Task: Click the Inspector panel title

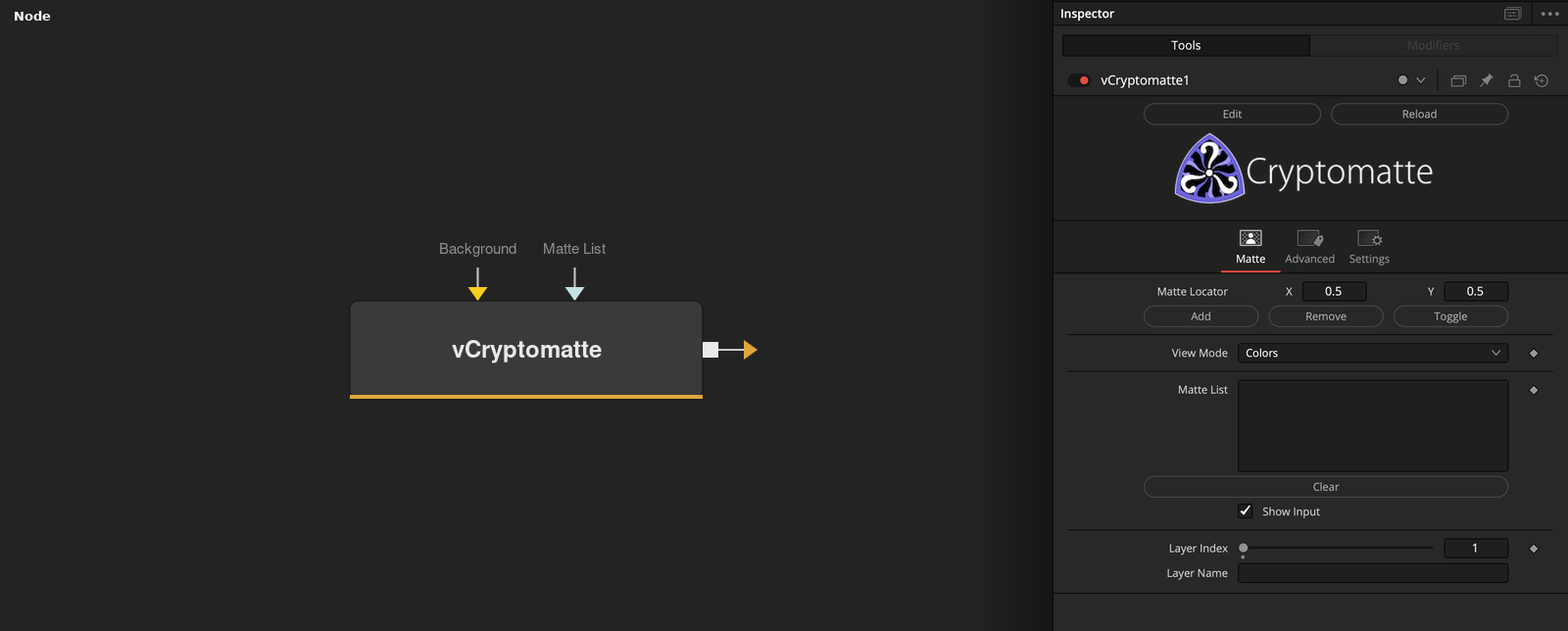Action: coord(1087,14)
